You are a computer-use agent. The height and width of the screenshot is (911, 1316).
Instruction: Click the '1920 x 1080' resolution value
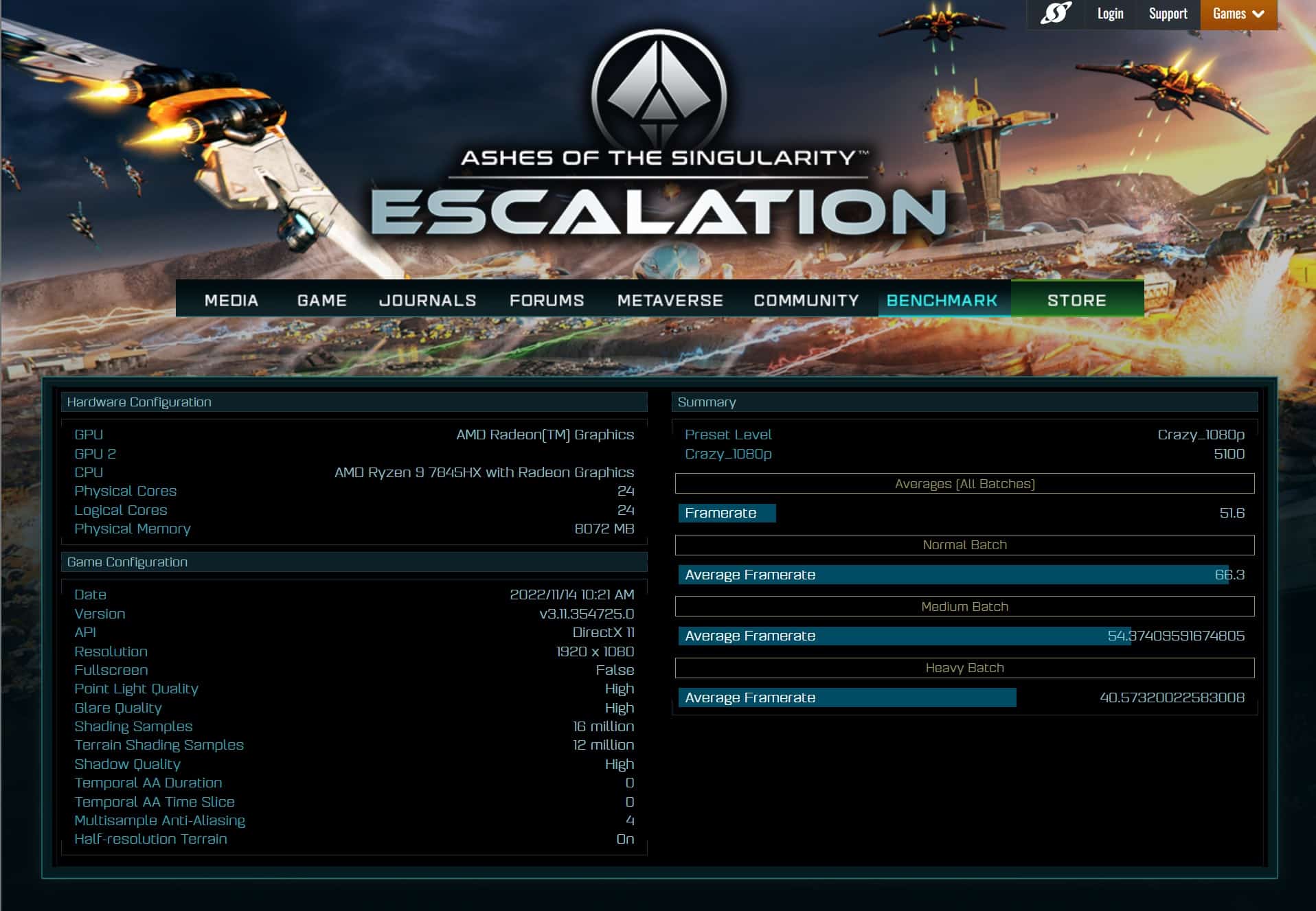pyautogui.click(x=595, y=651)
